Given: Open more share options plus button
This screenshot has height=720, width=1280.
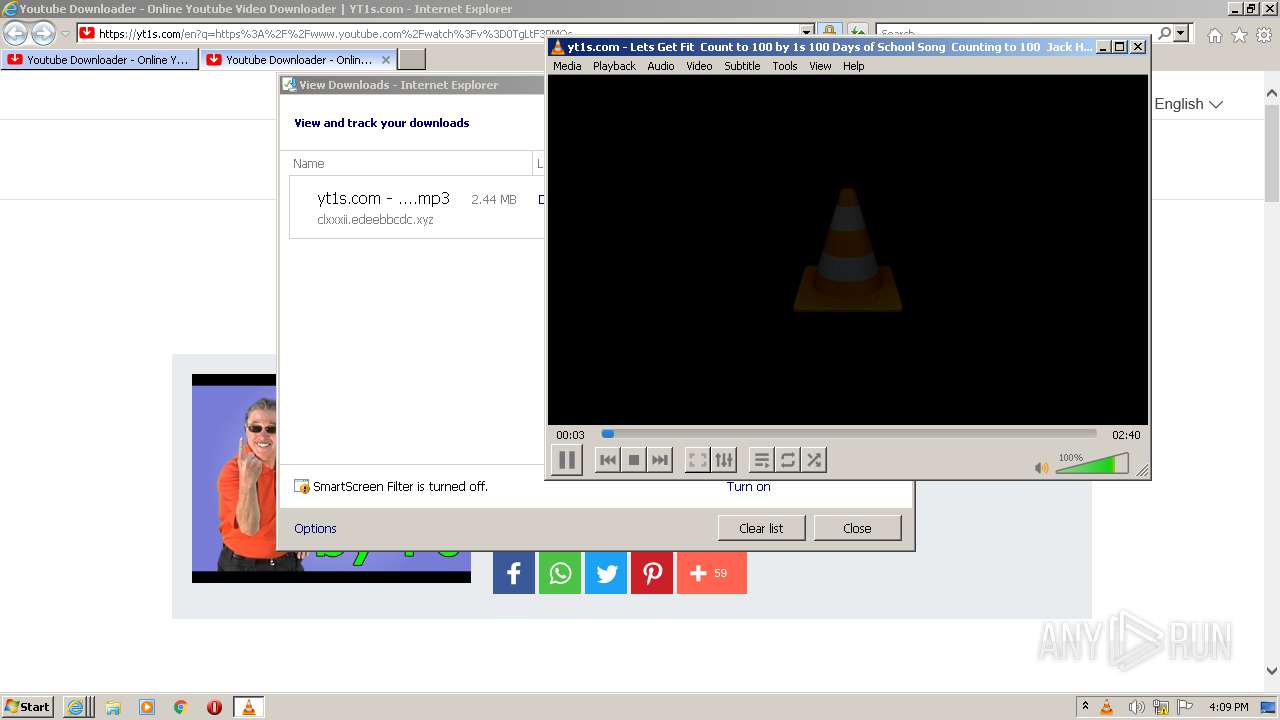Looking at the screenshot, I should tap(712, 573).
